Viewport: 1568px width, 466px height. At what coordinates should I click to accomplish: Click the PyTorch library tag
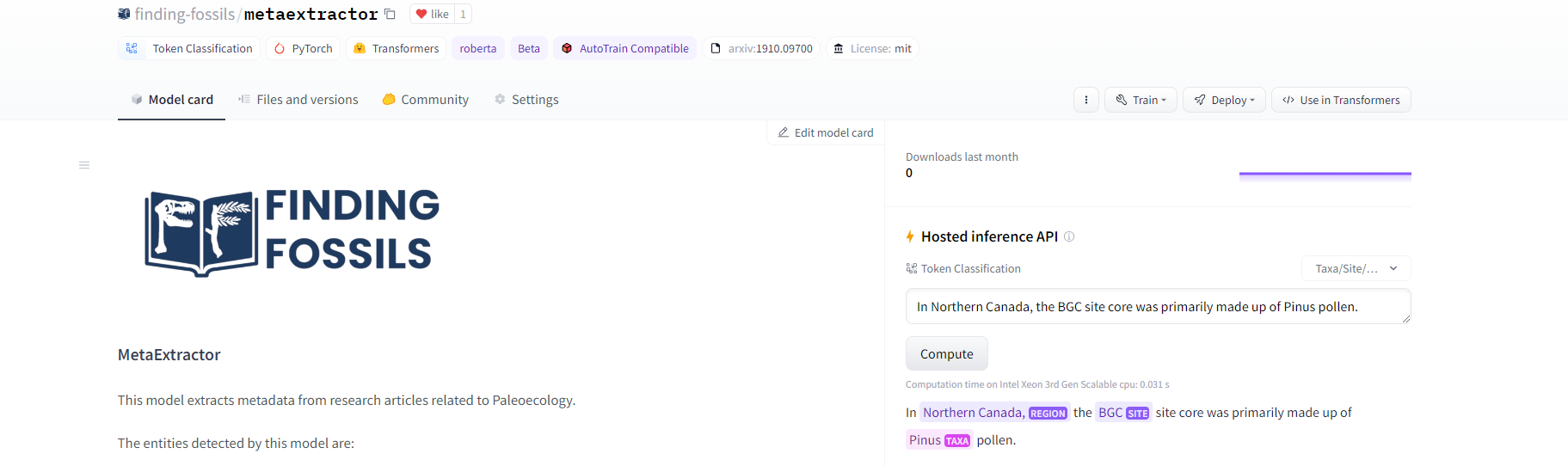[303, 48]
